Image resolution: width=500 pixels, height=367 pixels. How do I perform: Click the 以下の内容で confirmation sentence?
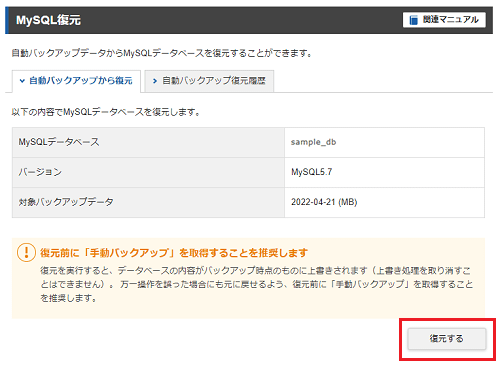pos(106,112)
